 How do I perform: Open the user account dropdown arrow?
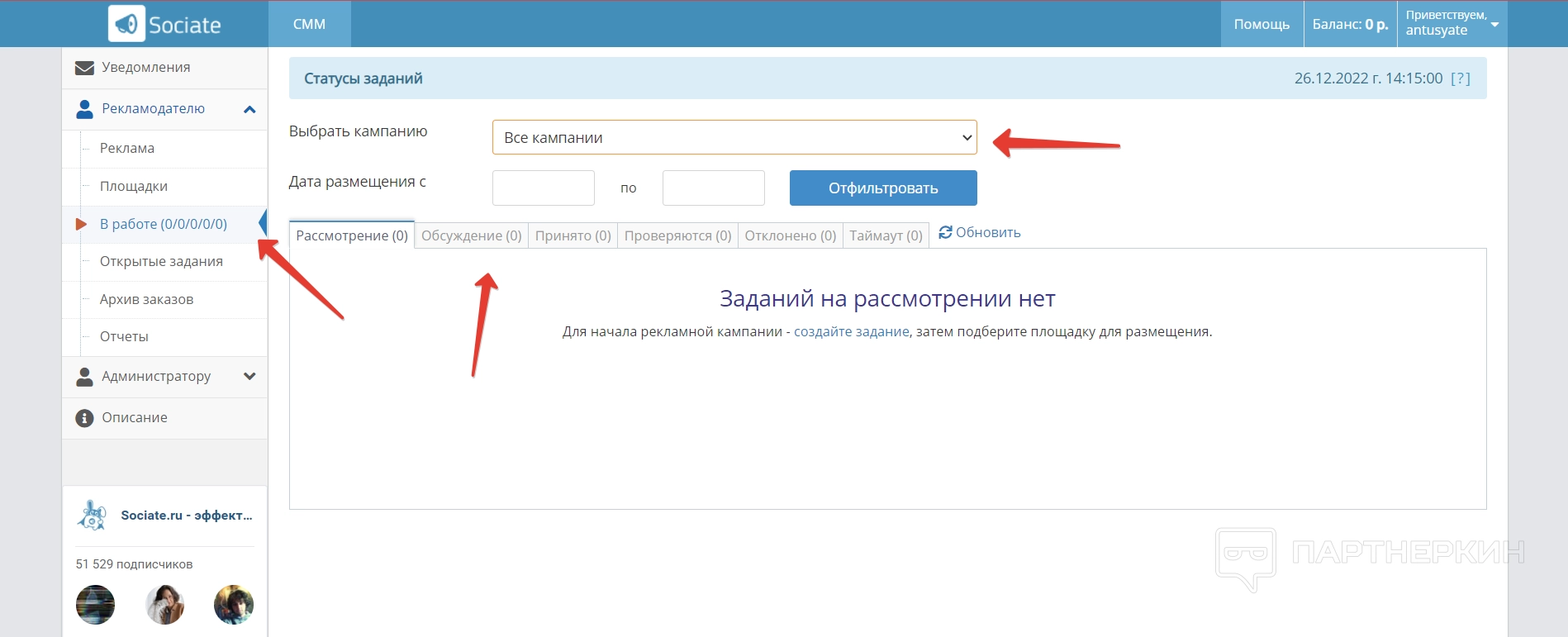pyautogui.click(x=1494, y=25)
